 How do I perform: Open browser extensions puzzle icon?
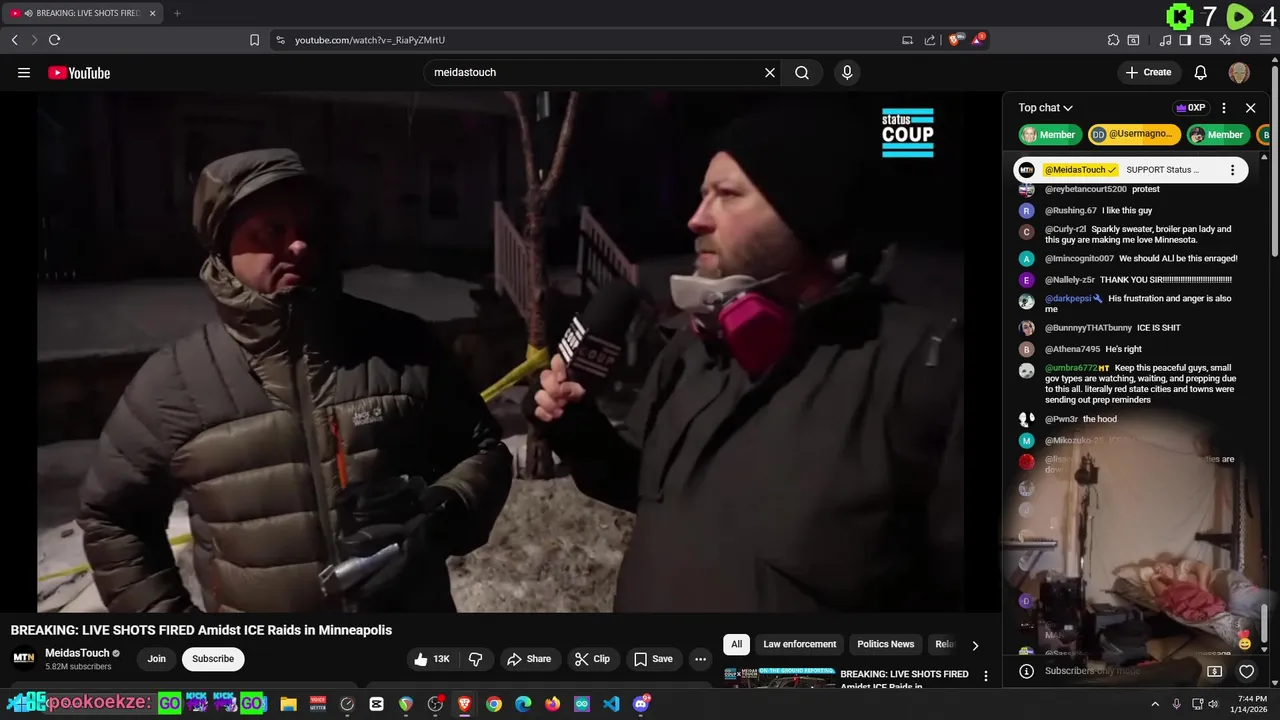pos(1113,40)
